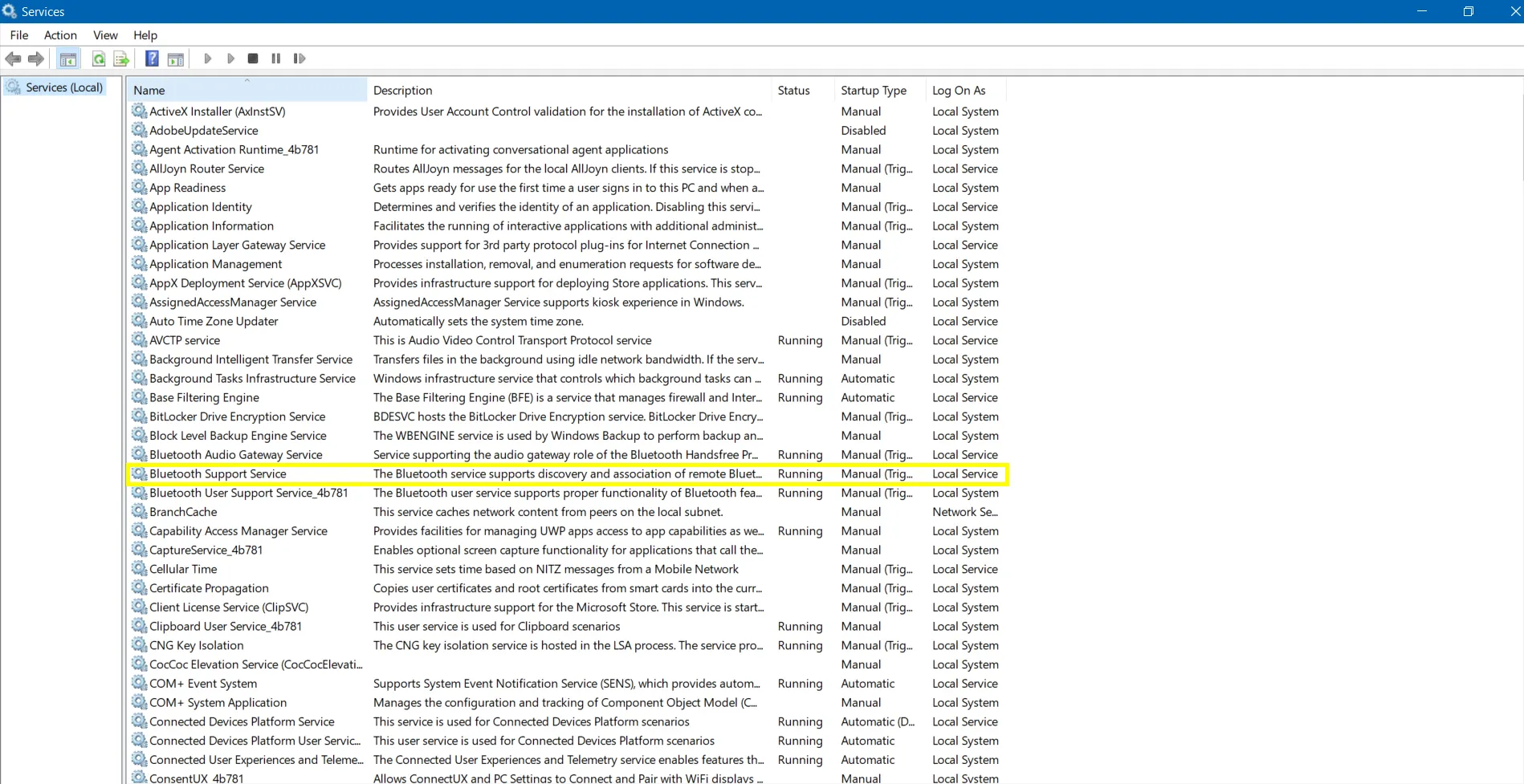This screenshot has height=784, width=1524.
Task: Click the Restart Service toolbar icon
Action: (x=300, y=59)
